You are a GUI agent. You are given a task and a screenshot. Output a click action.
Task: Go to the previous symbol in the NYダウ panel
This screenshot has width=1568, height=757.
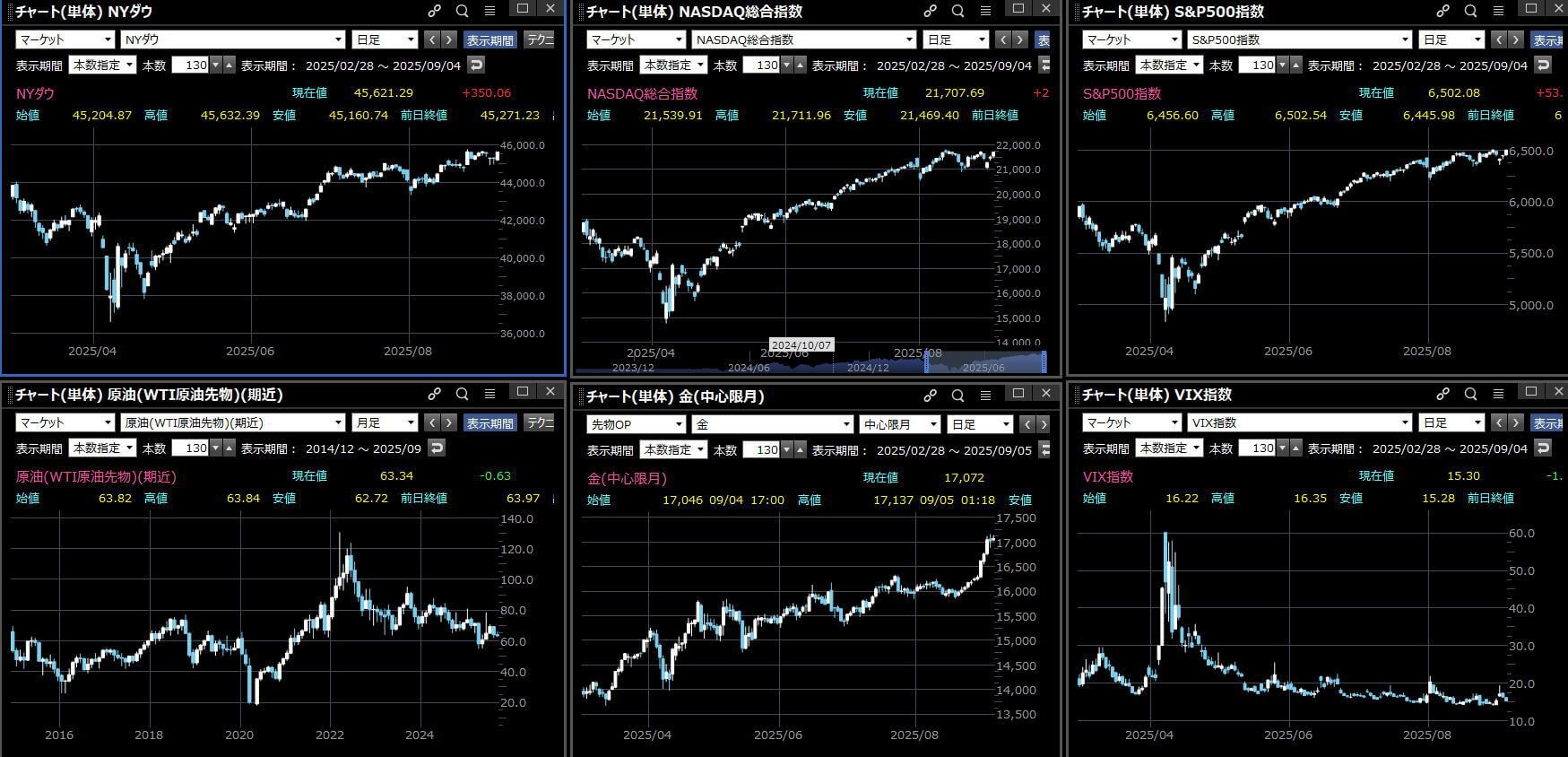click(432, 39)
